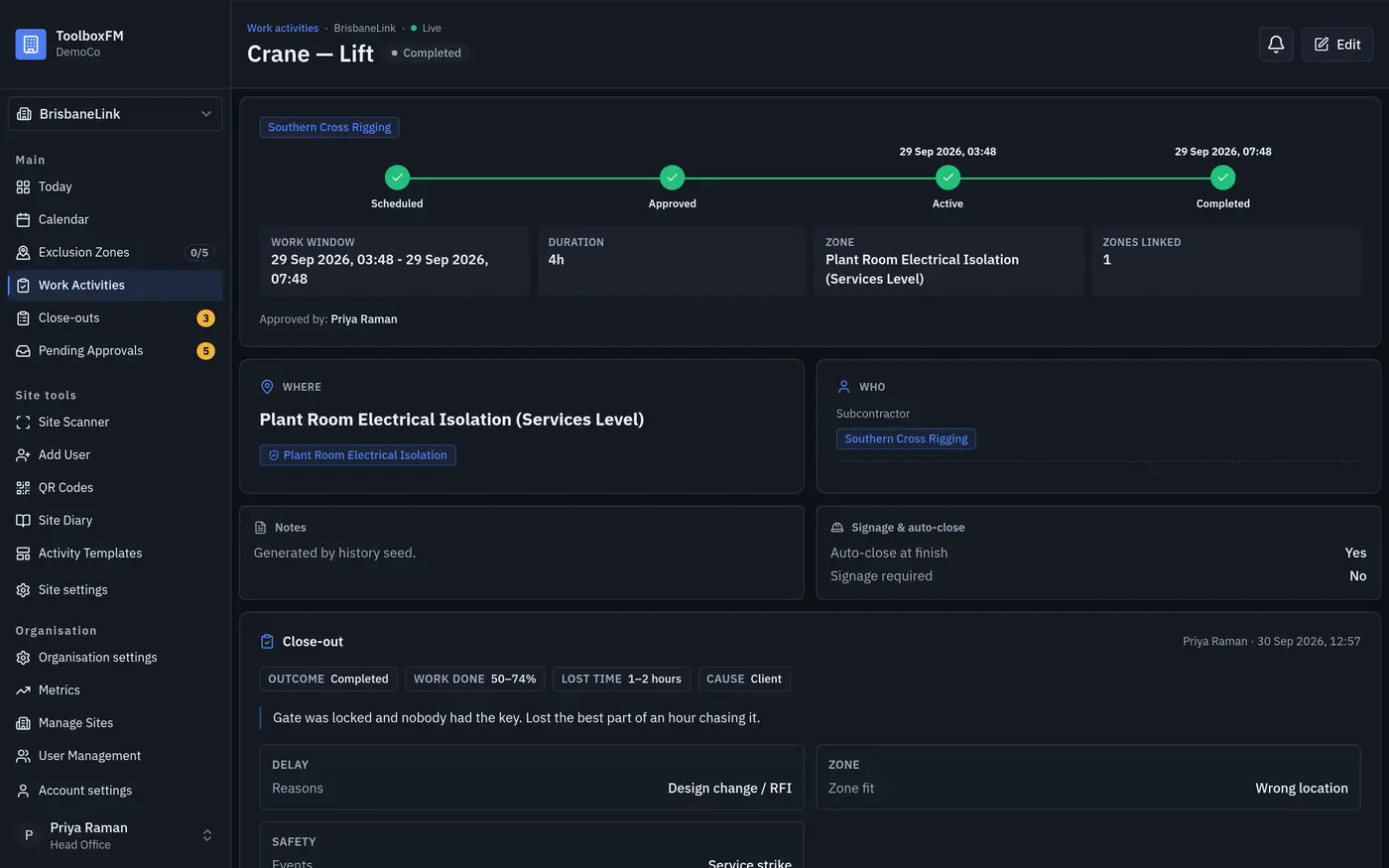The height and width of the screenshot is (868, 1389).
Task: Follow the Work activities breadcrumb link
Action: click(x=283, y=28)
